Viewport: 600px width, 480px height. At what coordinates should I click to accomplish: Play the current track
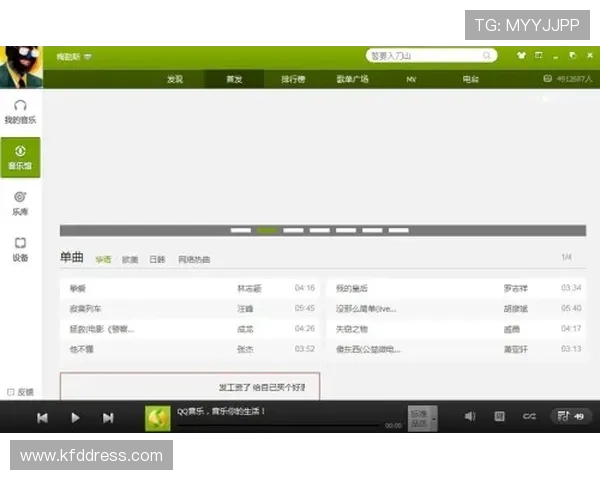tap(75, 418)
